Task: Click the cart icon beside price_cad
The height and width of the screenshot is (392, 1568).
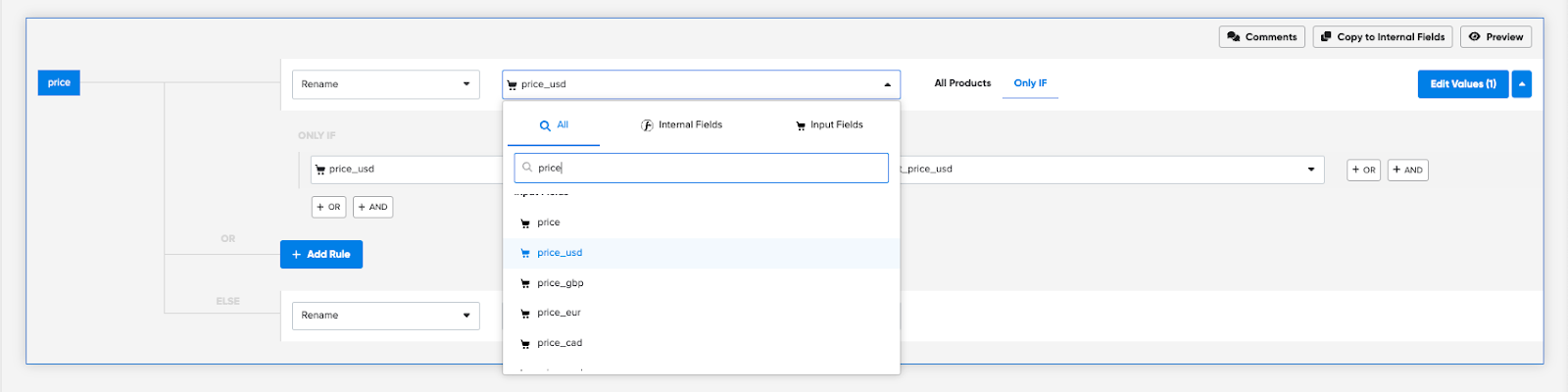Action: (525, 344)
